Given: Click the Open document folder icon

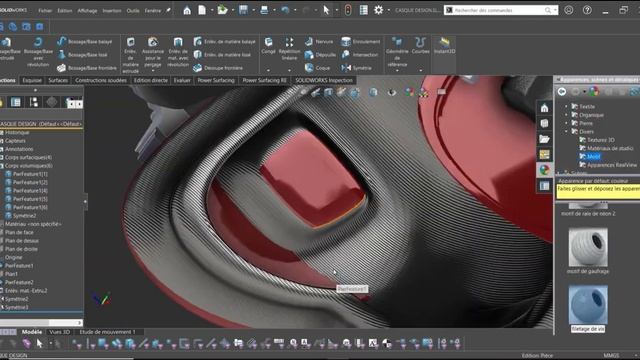Looking at the screenshot, I should (x=222, y=10).
